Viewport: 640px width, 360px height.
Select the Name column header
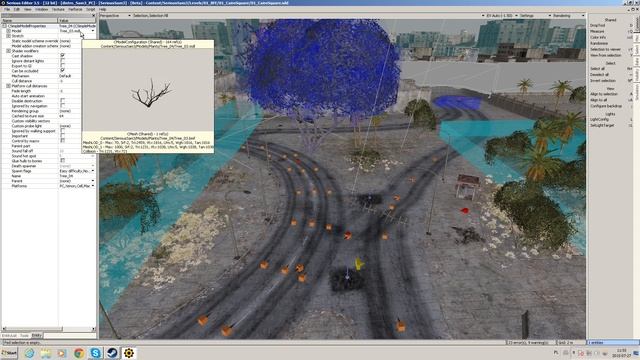click(29, 20)
